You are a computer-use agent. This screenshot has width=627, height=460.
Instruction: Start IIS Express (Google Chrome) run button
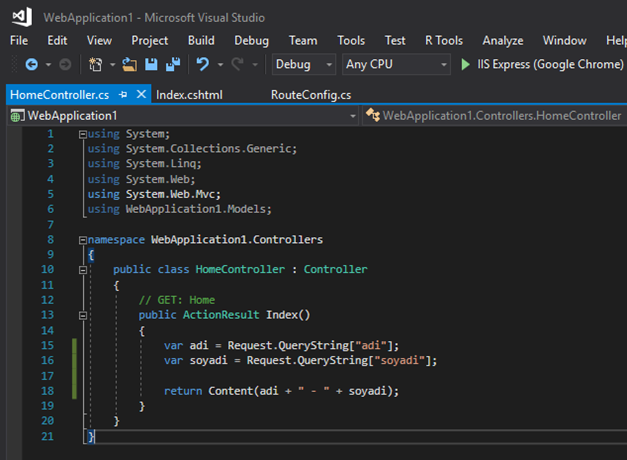pyautogui.click(x=542, y=64)
